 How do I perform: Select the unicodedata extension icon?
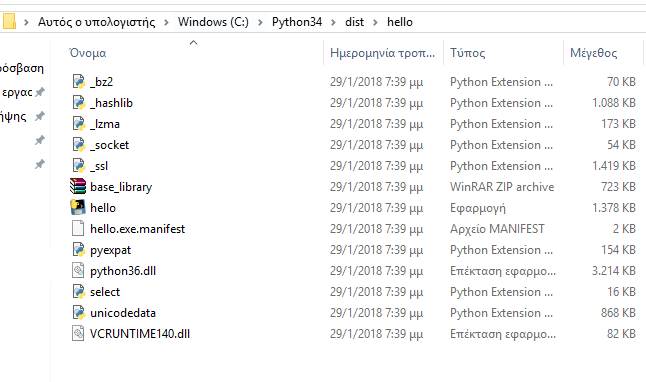pos(78,312)
